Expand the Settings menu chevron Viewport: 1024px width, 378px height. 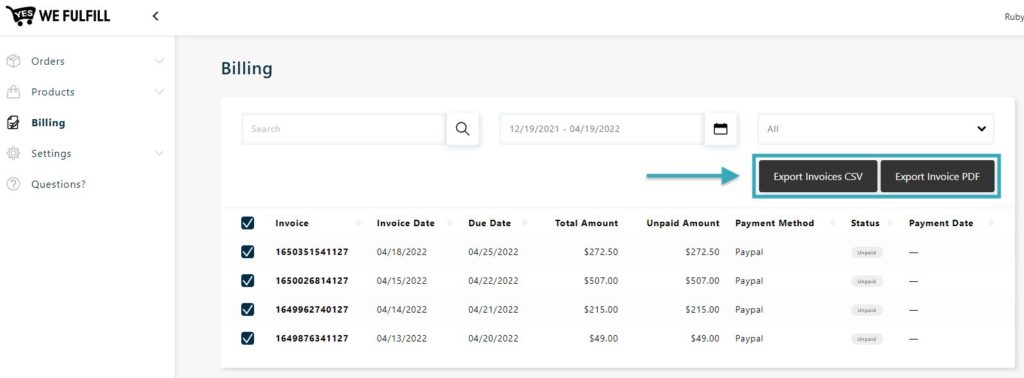coord(159,153)
